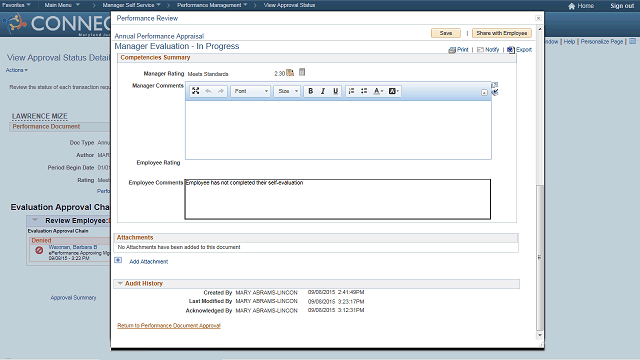640x360 pixels.
Task: Click Waxman, Barbara B approver link
Action: pos(73,247)
